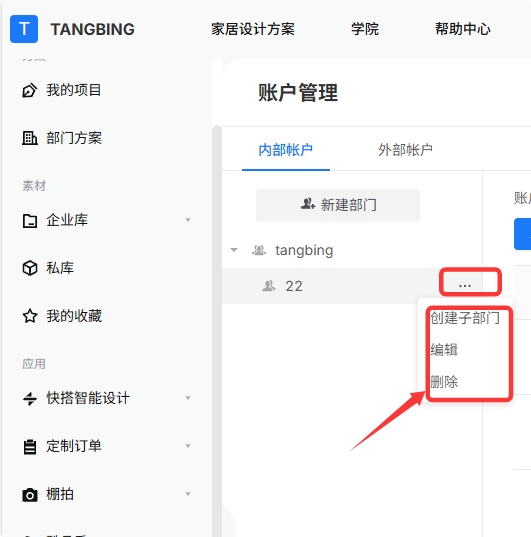Click the 我的收藏 star icon
Viewport: 531px width, 537px height.
30,316
